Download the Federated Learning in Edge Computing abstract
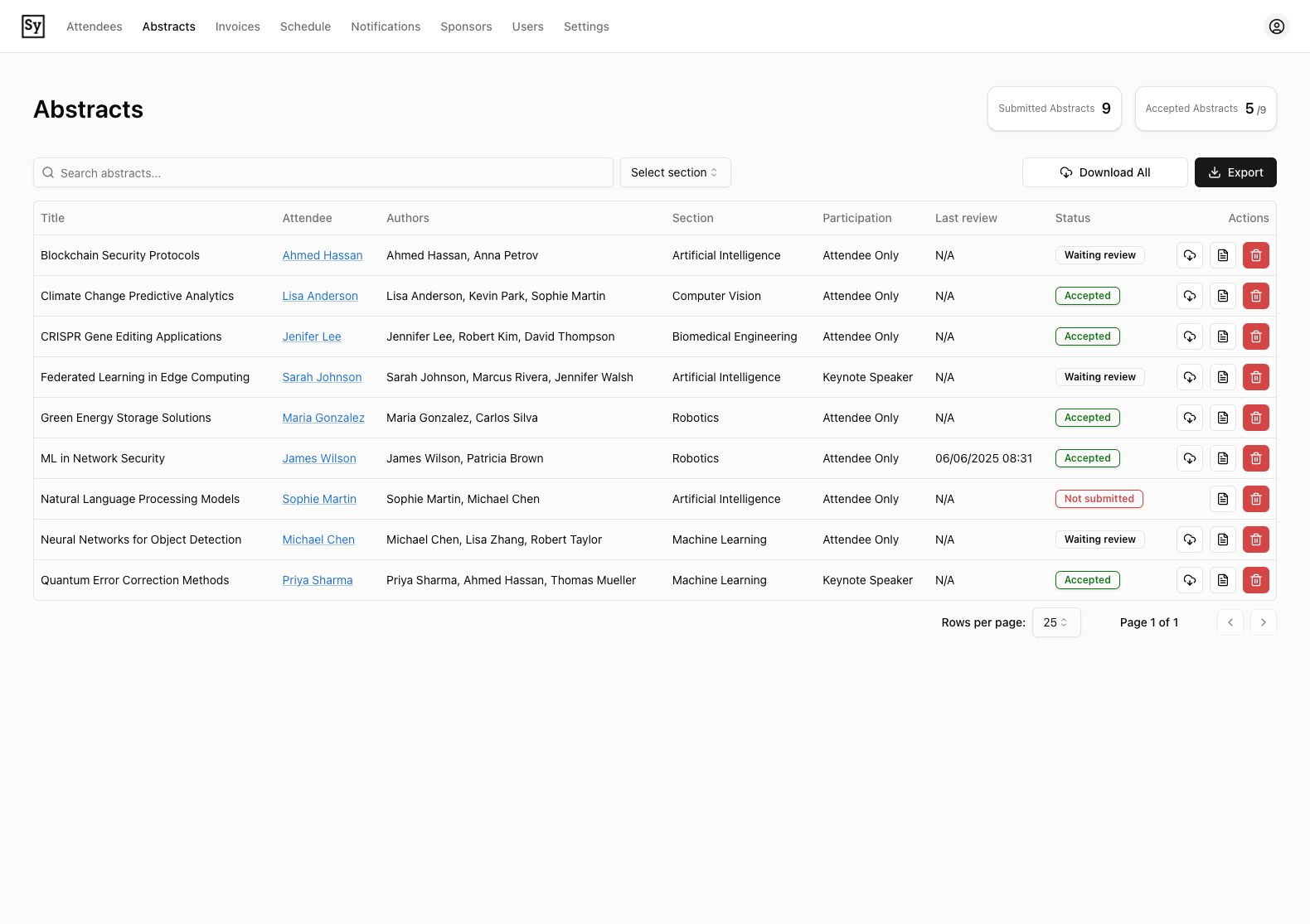The height and width of the screenshot is (924, 1310). 1189,377
